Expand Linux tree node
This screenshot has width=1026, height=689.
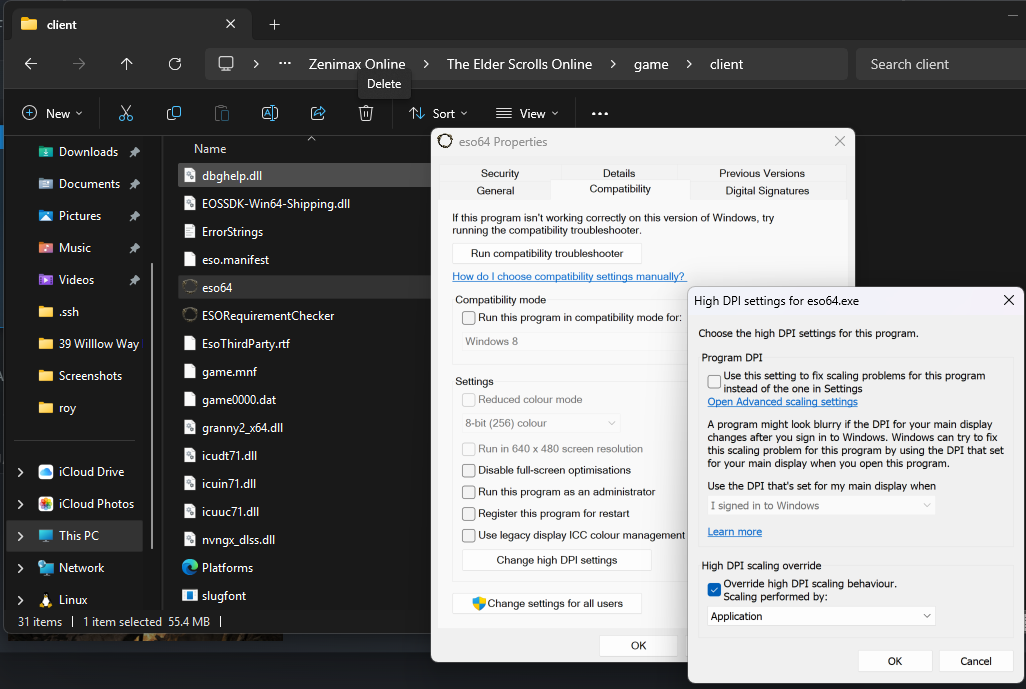tap(20, 600)
